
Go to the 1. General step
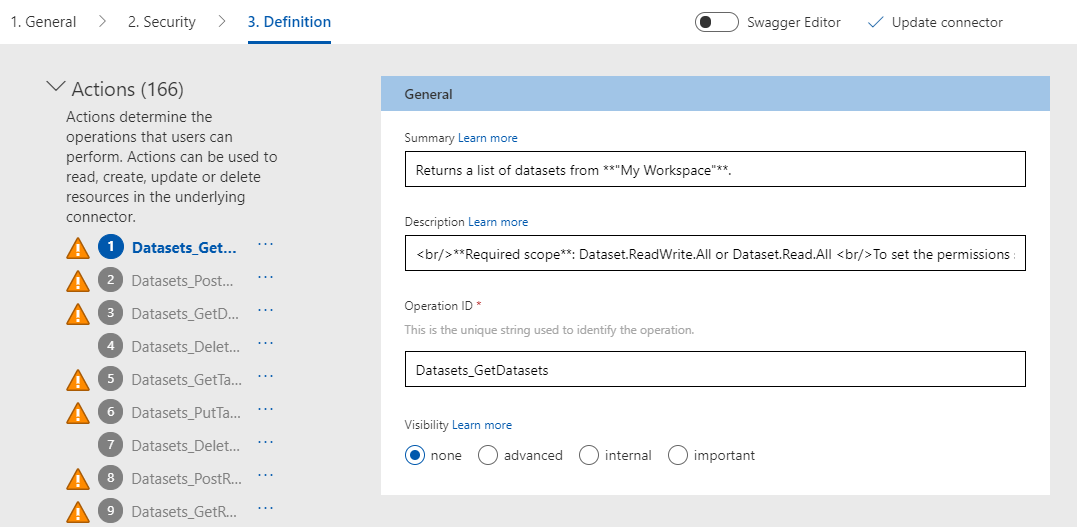[43, 22]
